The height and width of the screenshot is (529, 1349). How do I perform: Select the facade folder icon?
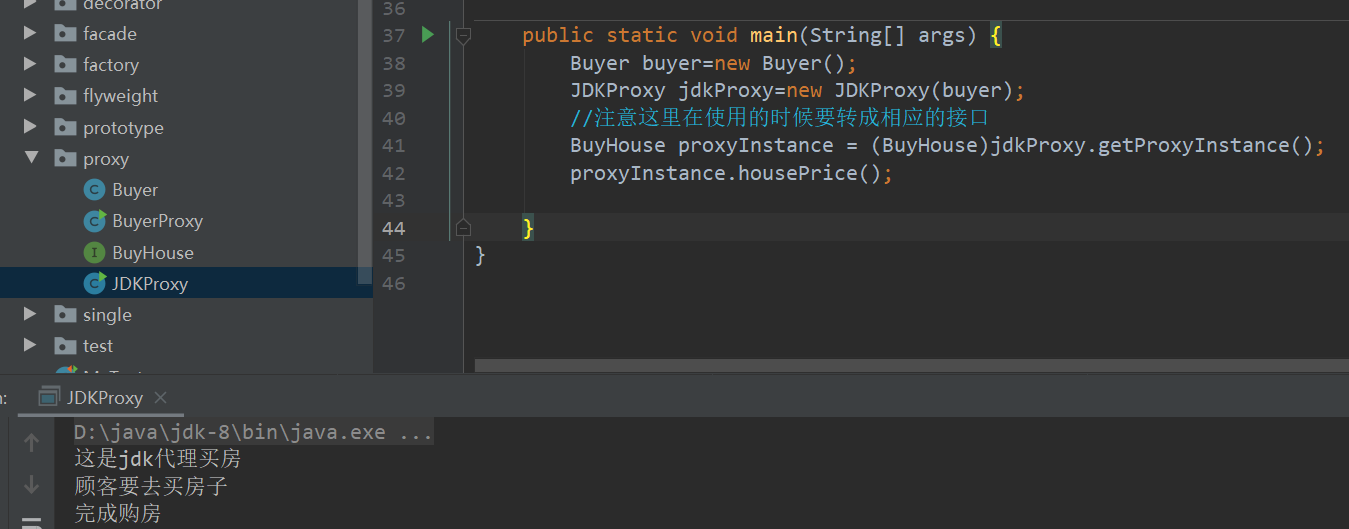click(x=65, y=33)
